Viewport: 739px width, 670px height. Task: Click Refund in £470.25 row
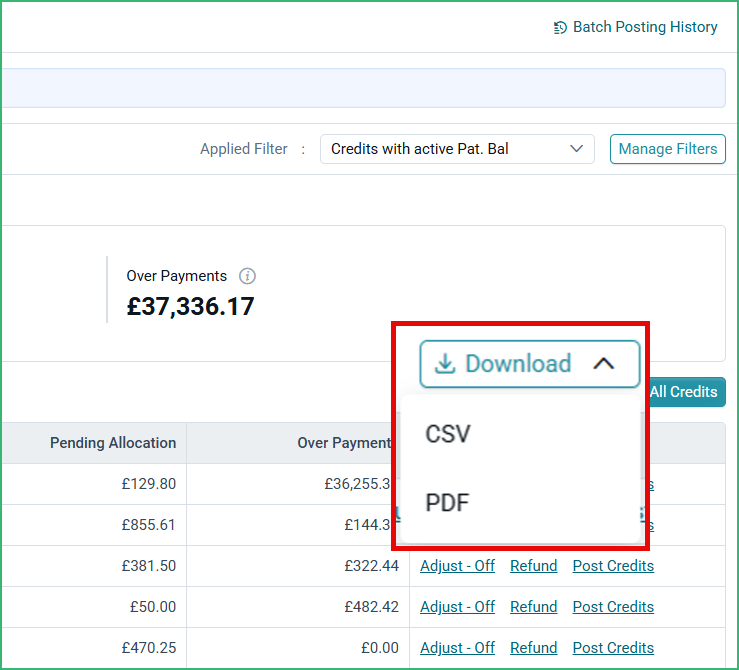click(x=534, y=647)
